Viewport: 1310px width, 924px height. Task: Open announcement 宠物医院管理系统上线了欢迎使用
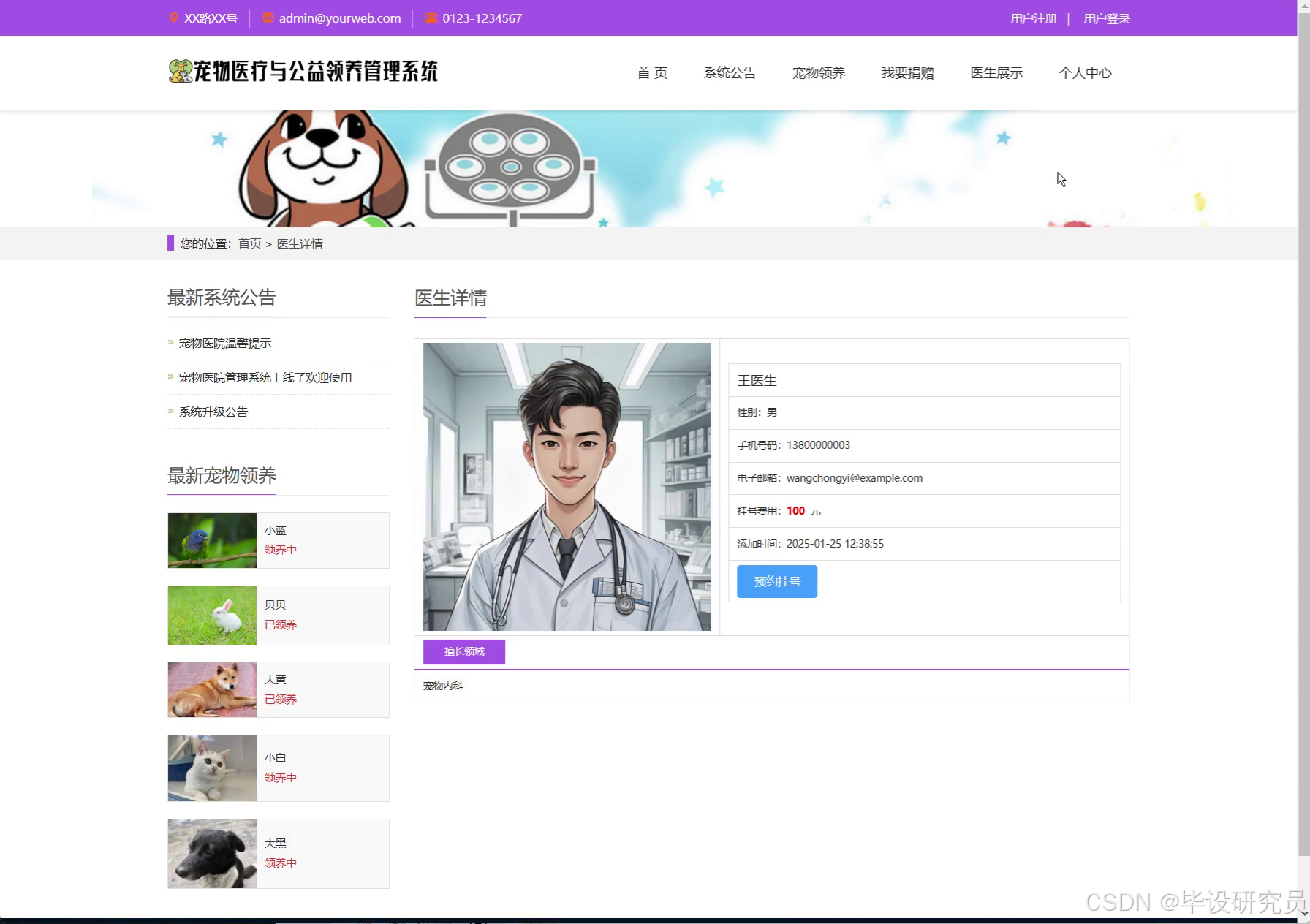click(265, 377)
